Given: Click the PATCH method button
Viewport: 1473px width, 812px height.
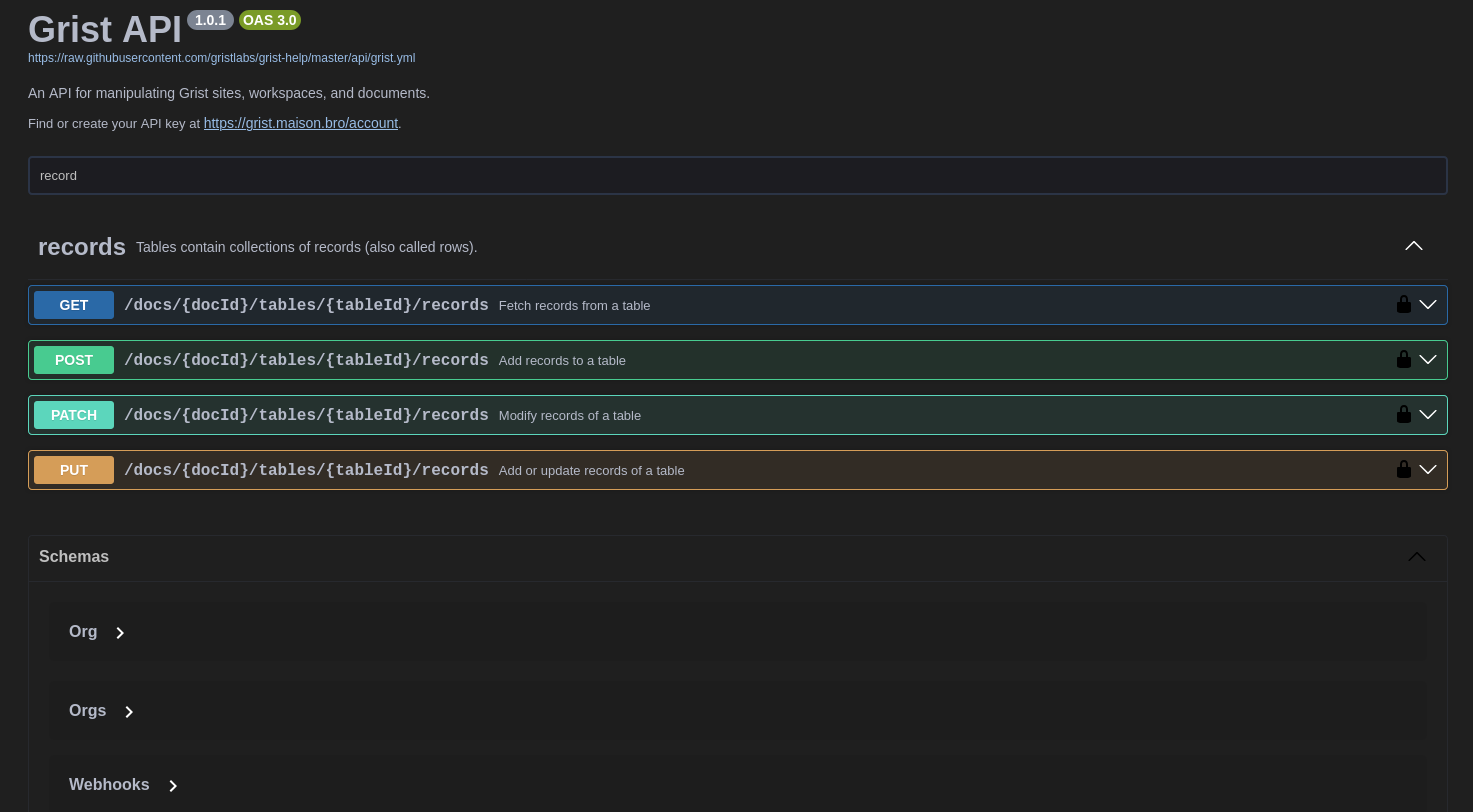Looking at the screenshot, I should tap(74, 415).
